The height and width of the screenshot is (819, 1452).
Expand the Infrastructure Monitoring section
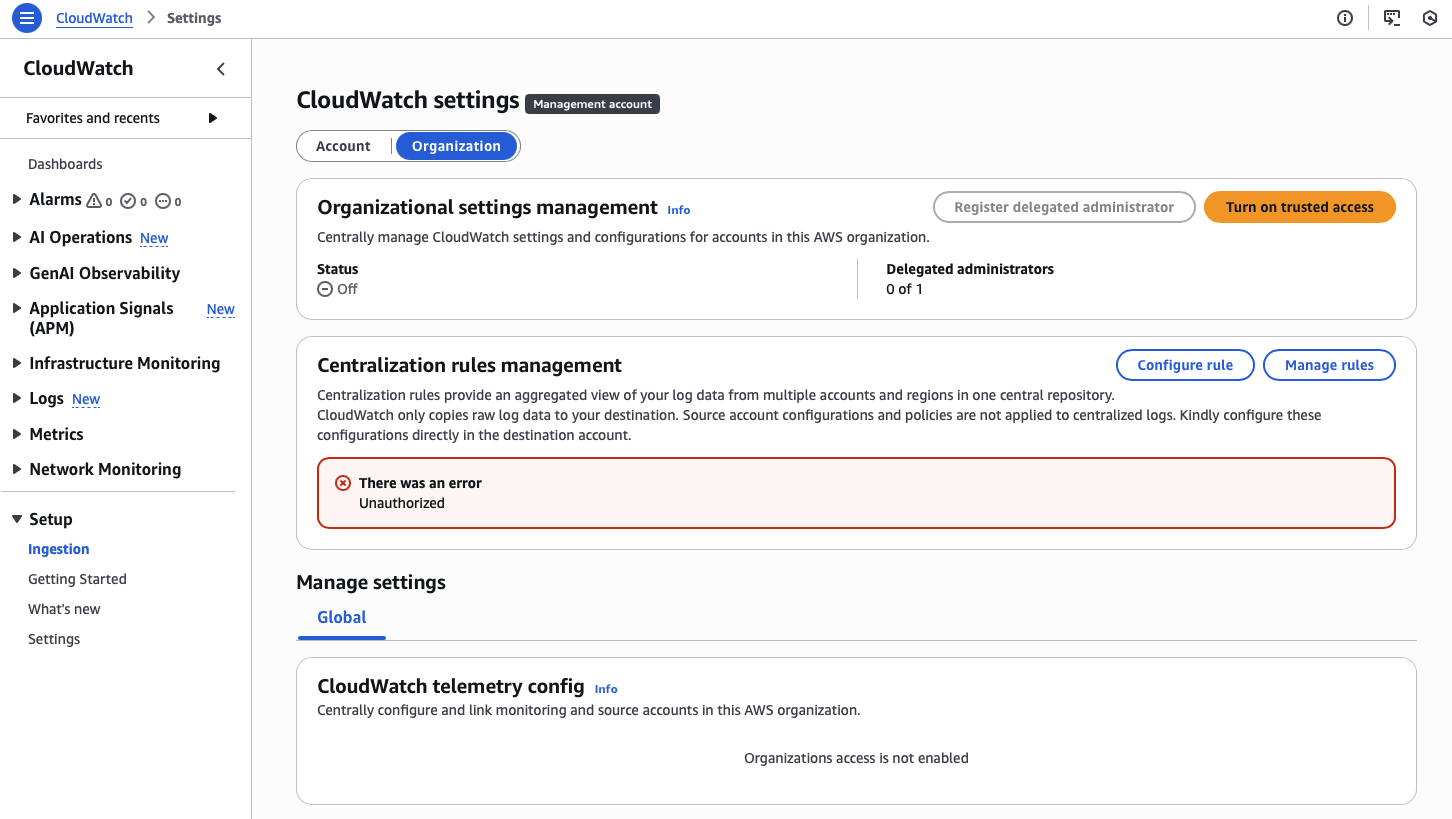pyautogui.click(x=17, y=363)
